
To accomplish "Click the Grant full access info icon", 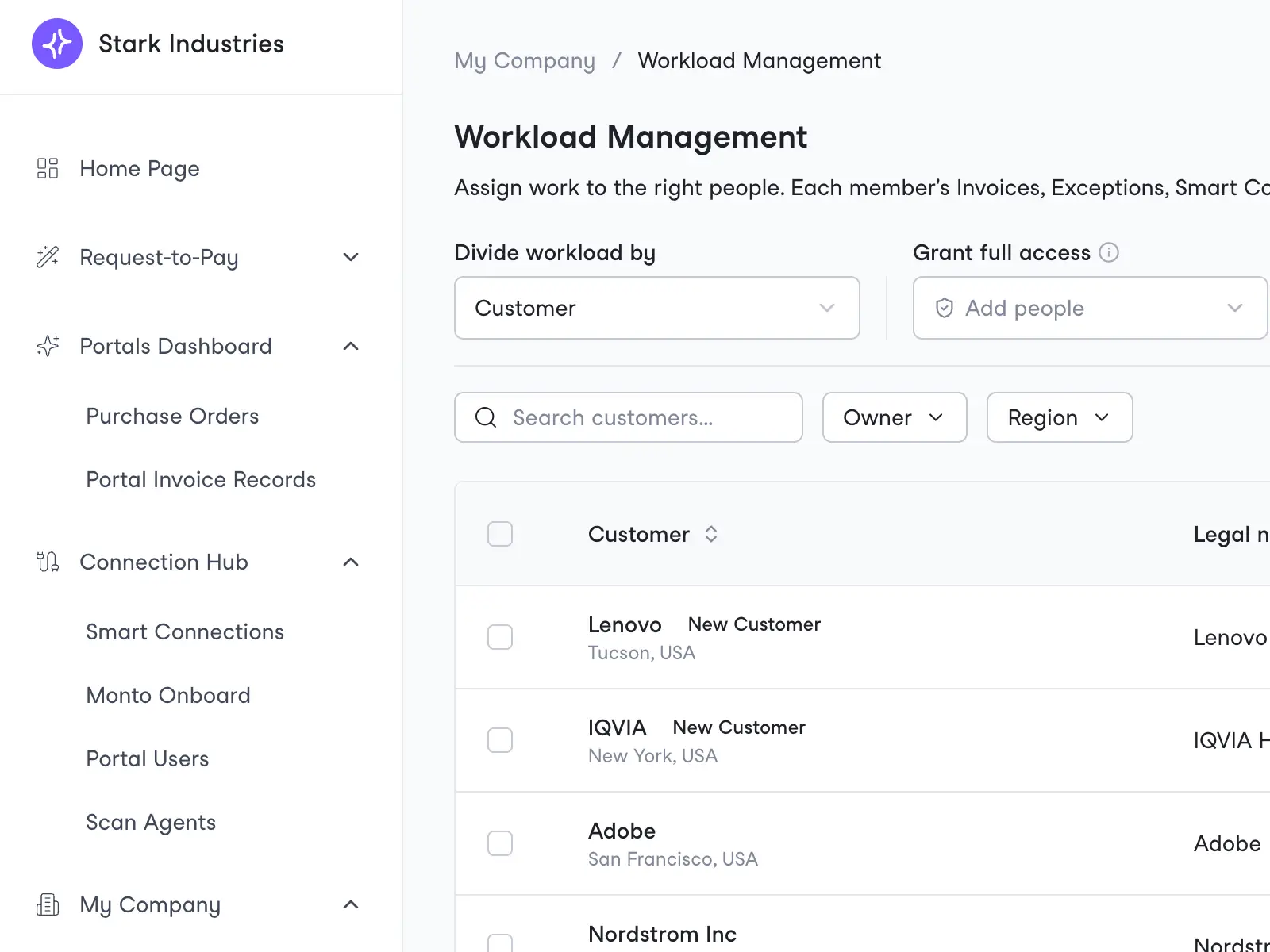I will (1109, 252).
